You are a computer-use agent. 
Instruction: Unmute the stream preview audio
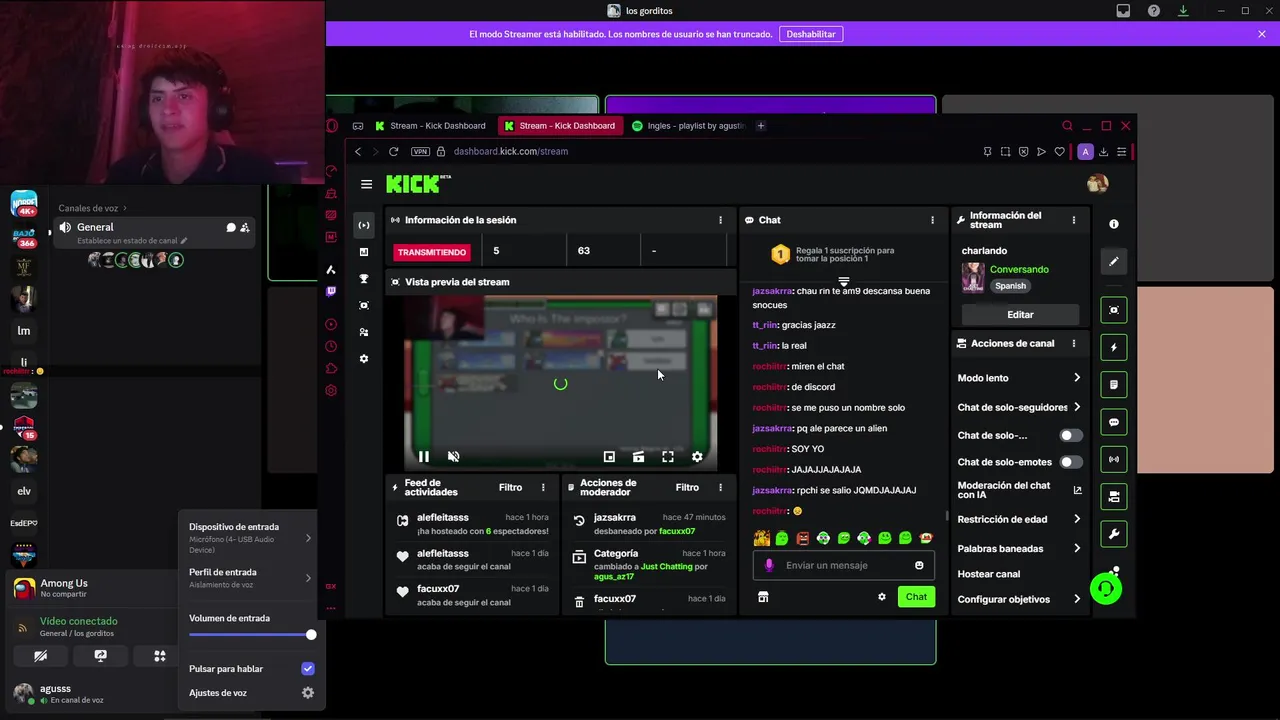point(453,457)
